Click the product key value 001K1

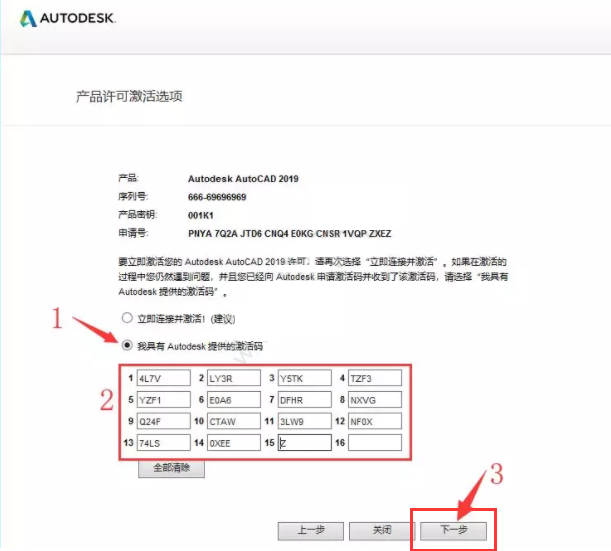pyautogui.click(x=201, y=215)
